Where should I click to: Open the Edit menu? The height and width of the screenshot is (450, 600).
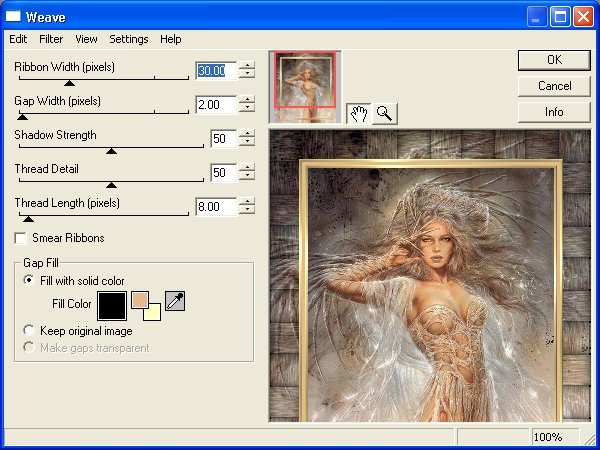[x=18, y=39]
